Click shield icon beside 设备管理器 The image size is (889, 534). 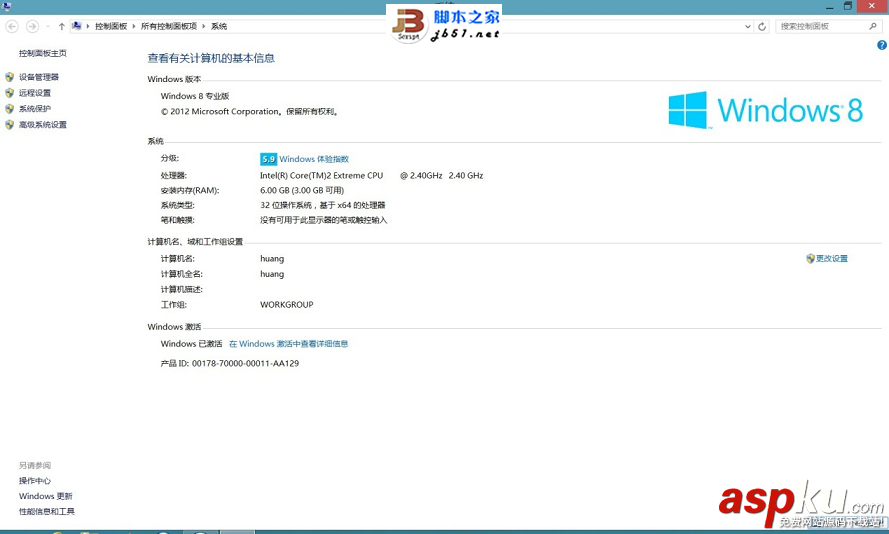tap(9, 77)
